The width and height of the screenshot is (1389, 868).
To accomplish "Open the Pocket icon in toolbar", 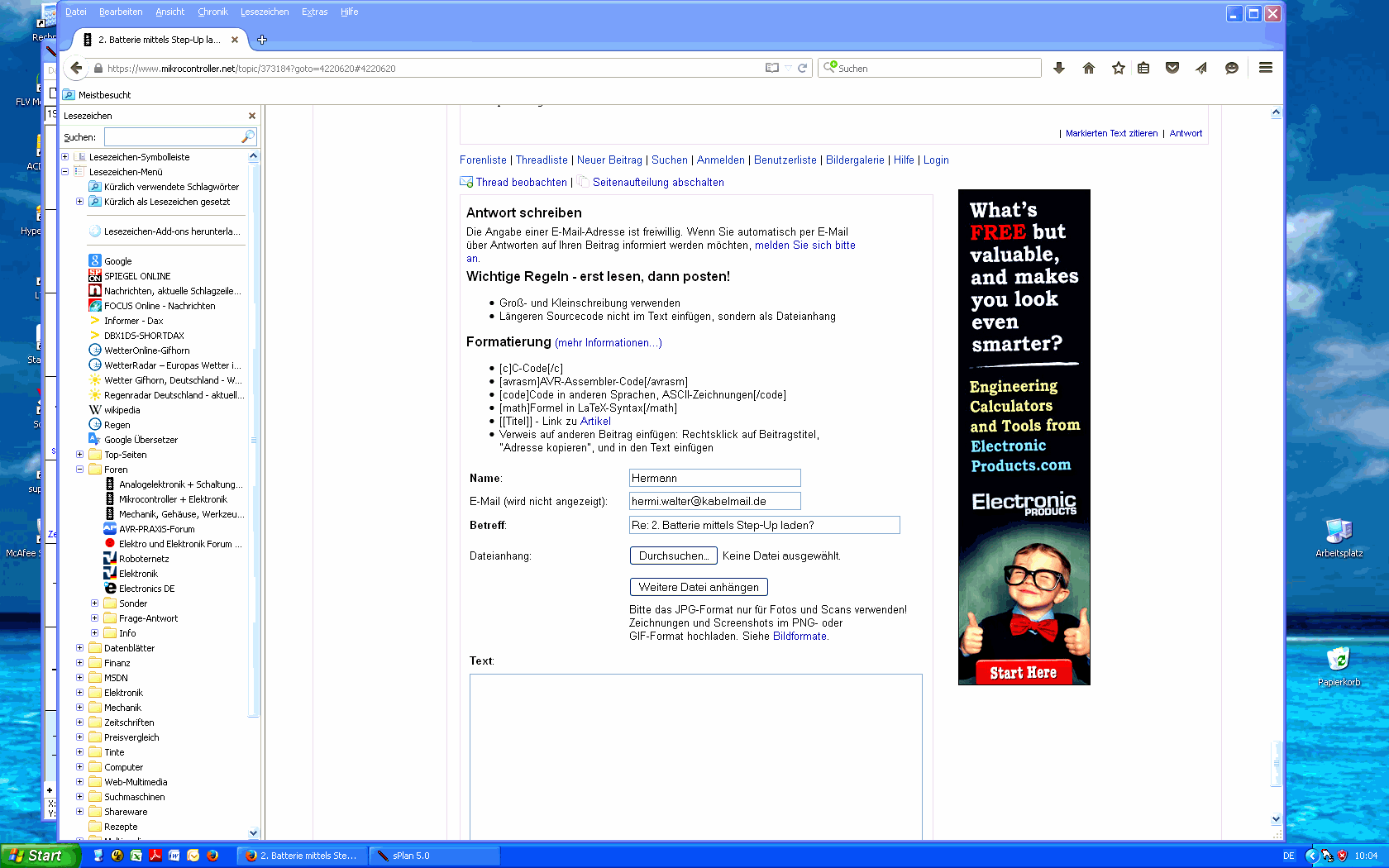I will pyautogui.click(x=1172, y=68).
